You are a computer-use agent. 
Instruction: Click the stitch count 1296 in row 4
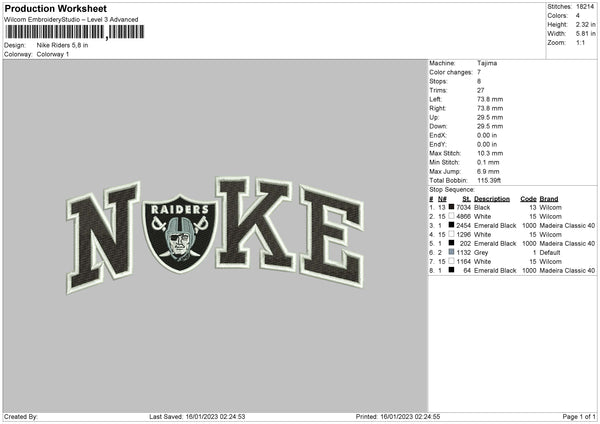click(463, 235)
